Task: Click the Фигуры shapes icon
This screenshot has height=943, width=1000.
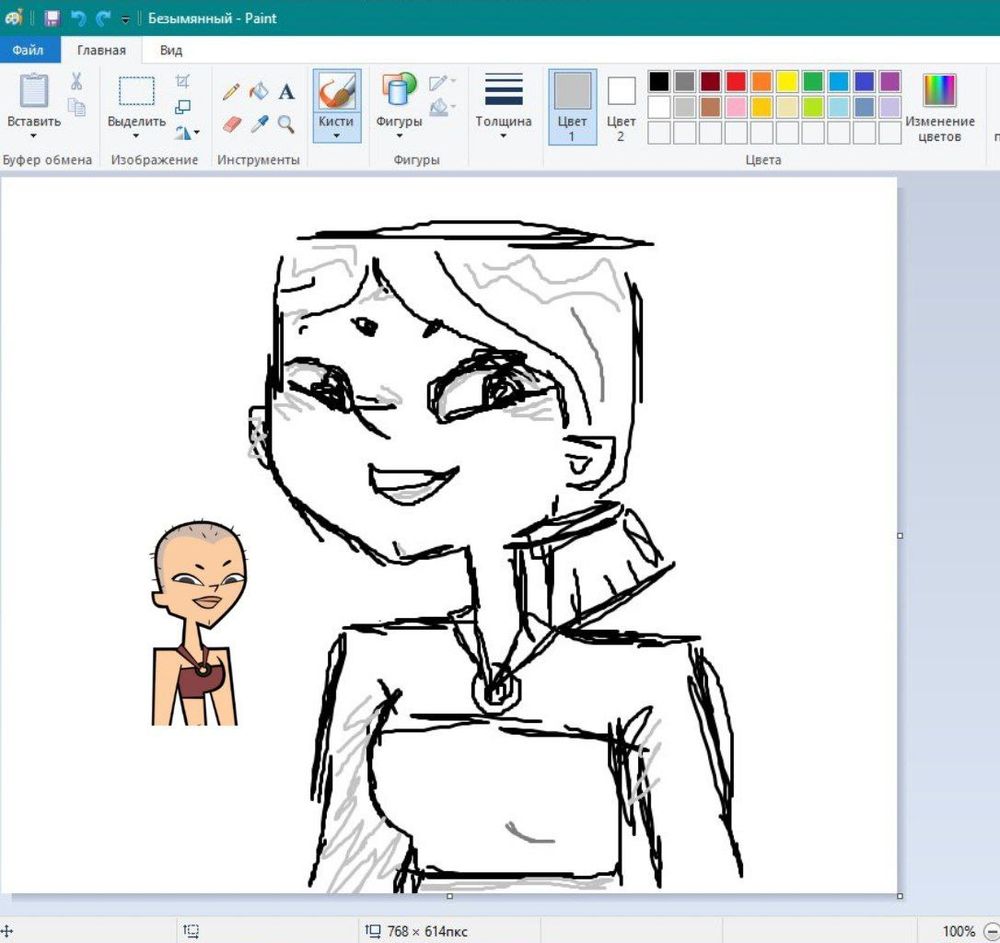Action: [399, 89]
